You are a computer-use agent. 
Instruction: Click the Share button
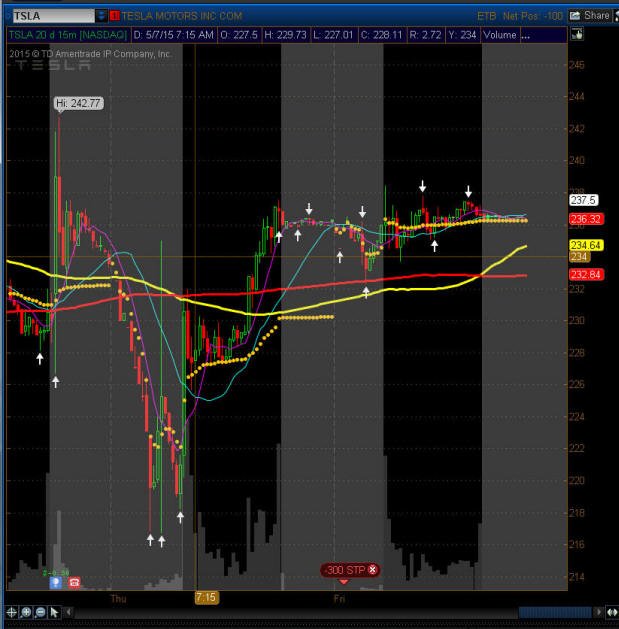[x=590, y=16]
